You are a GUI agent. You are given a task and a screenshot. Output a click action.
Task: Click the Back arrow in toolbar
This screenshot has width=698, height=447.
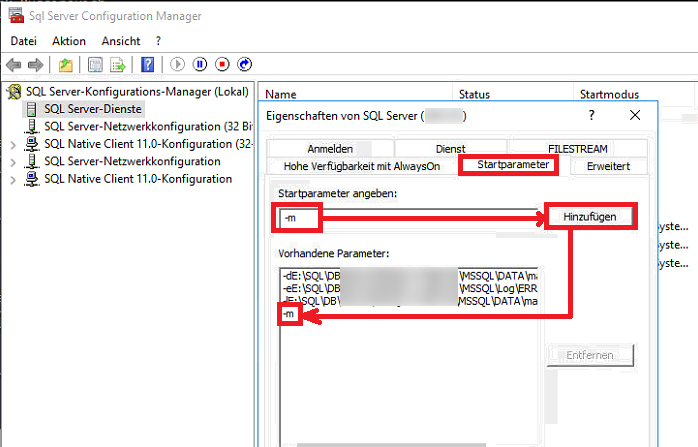coord(14,65)
